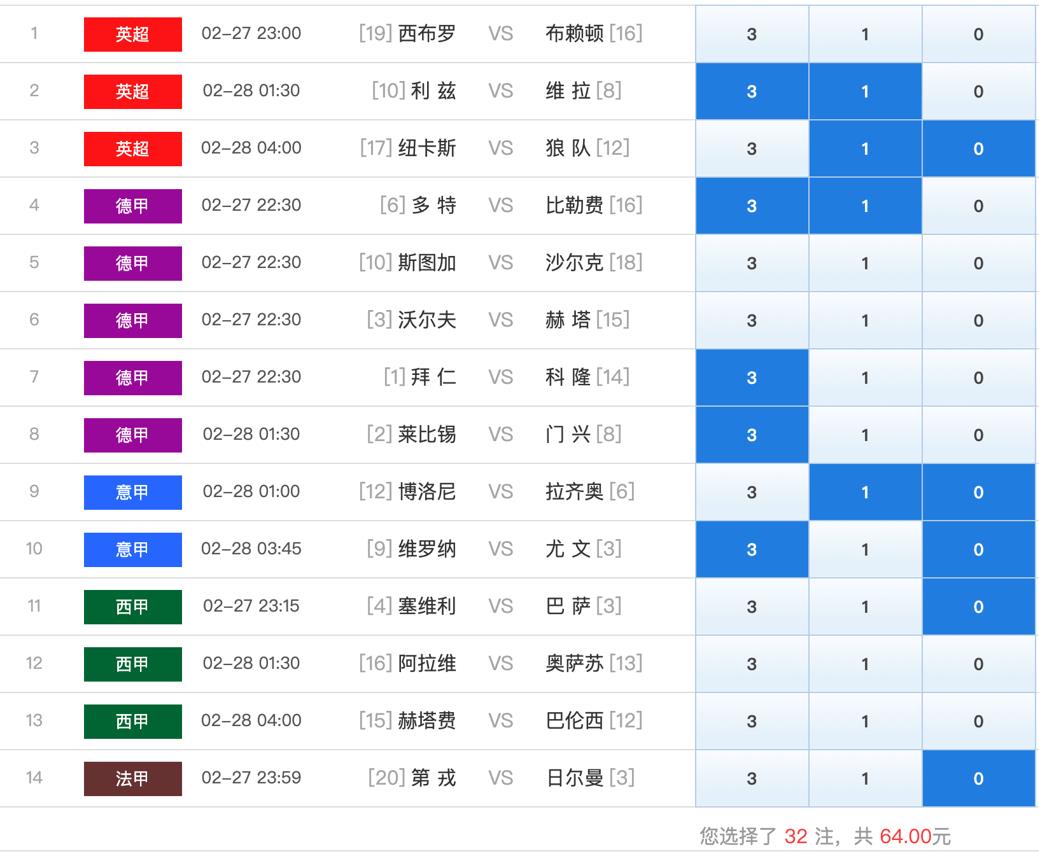Deselect 1 for 博洛尼 vs 拉齐奥

click(865, 492)
